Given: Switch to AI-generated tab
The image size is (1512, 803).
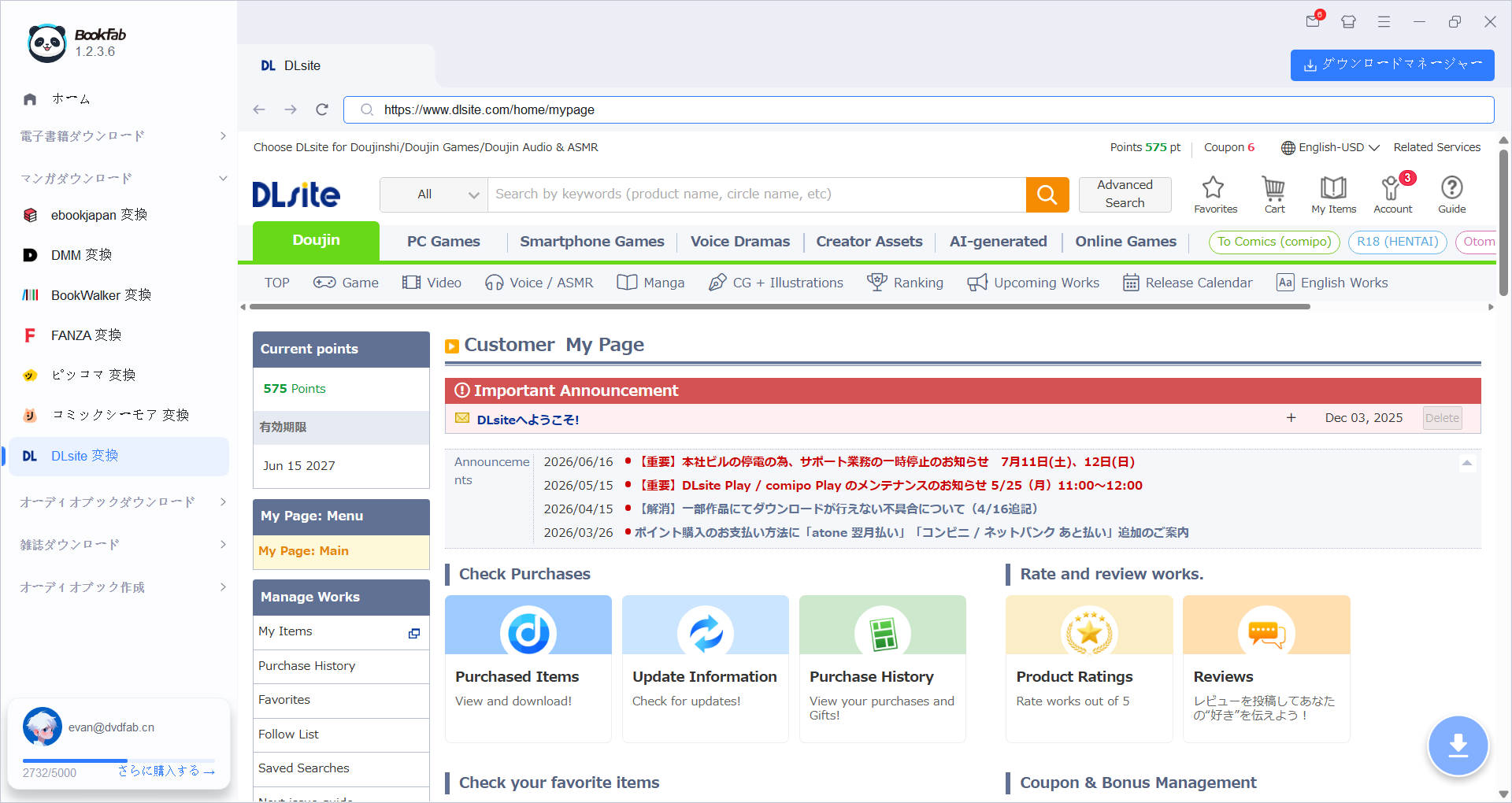Looking at the screenshot, I should (x=998, y=242).
